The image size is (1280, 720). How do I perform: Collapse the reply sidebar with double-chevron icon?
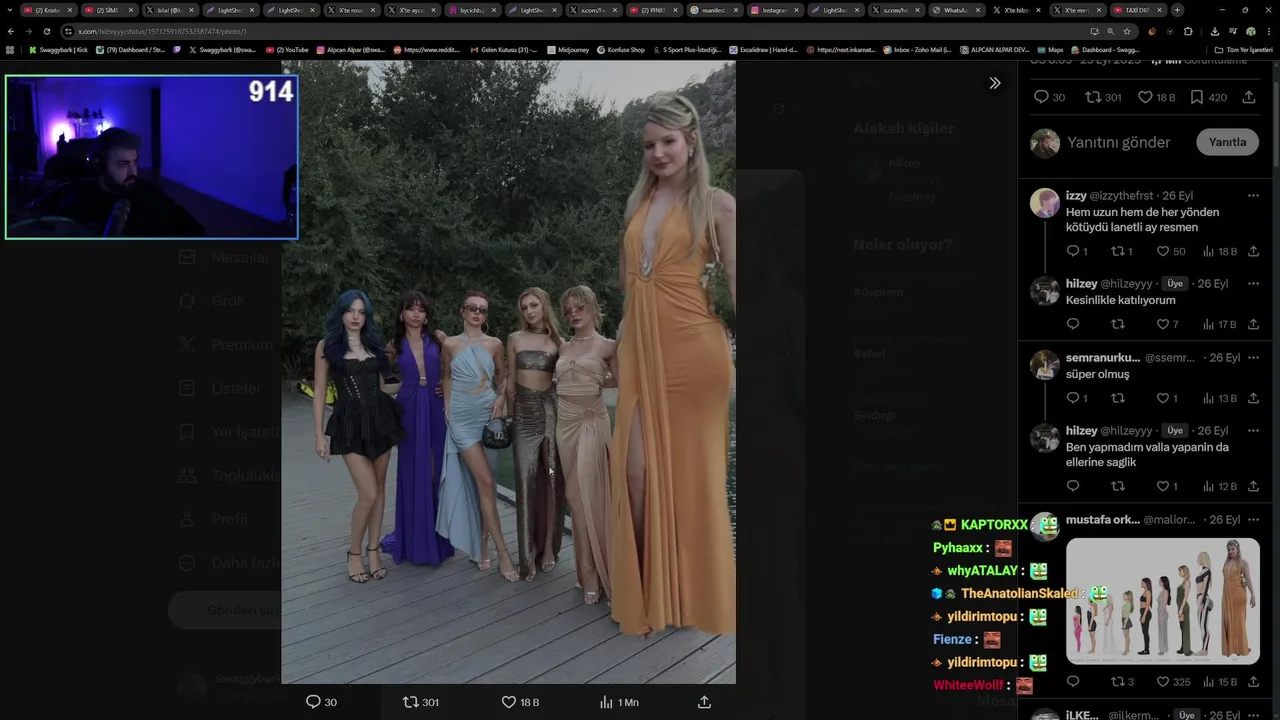(x=994, y=83)
